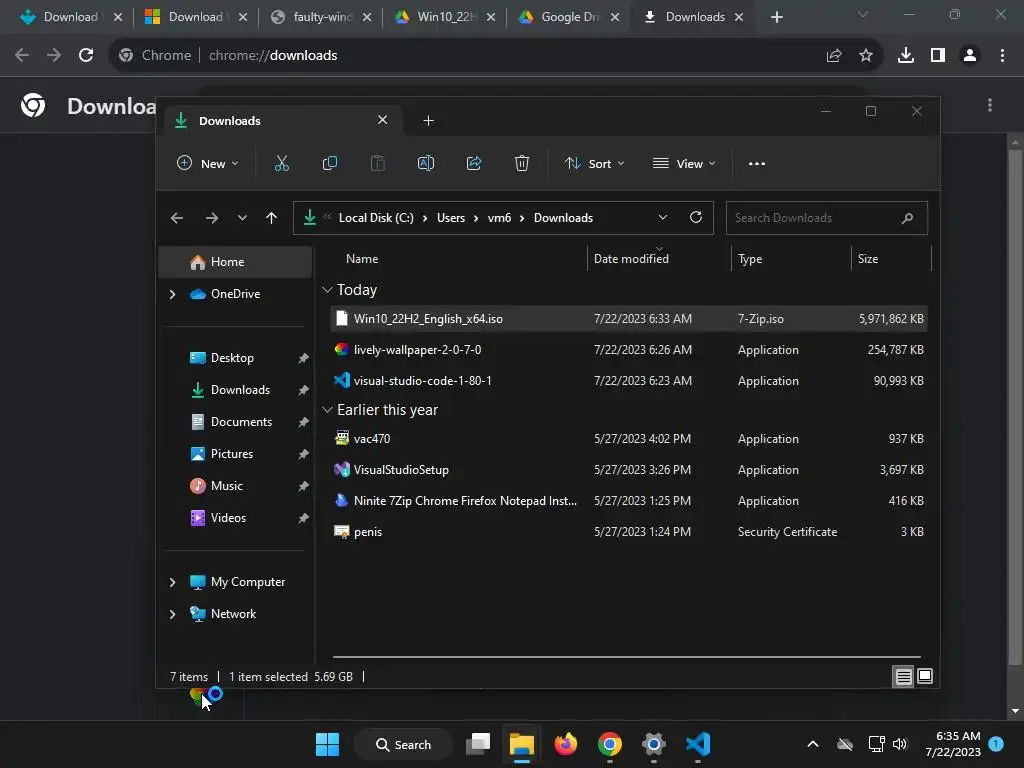
Task: Open Visual Studio Code from taskbar
Action: coord(698,744)
